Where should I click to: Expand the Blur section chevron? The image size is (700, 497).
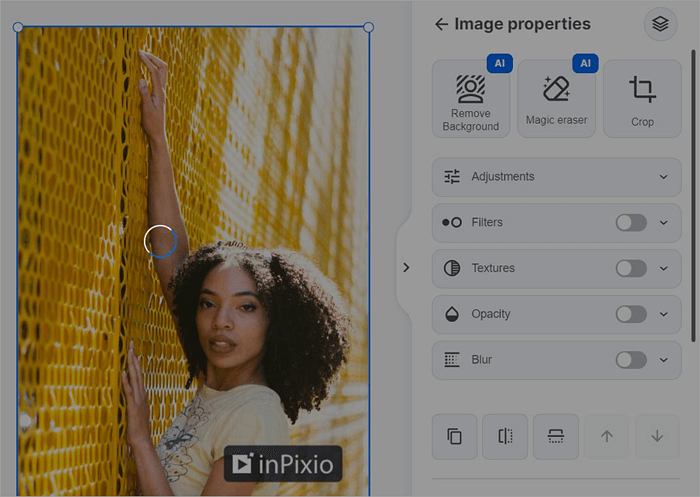tap(664, 360)
